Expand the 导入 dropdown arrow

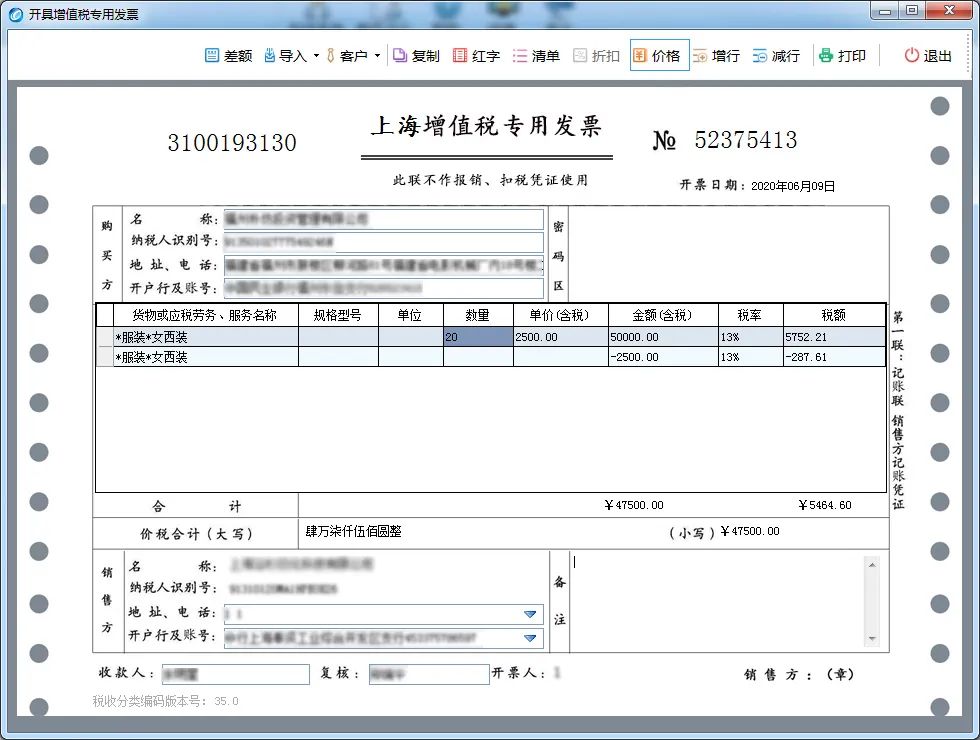click(316, 56)
